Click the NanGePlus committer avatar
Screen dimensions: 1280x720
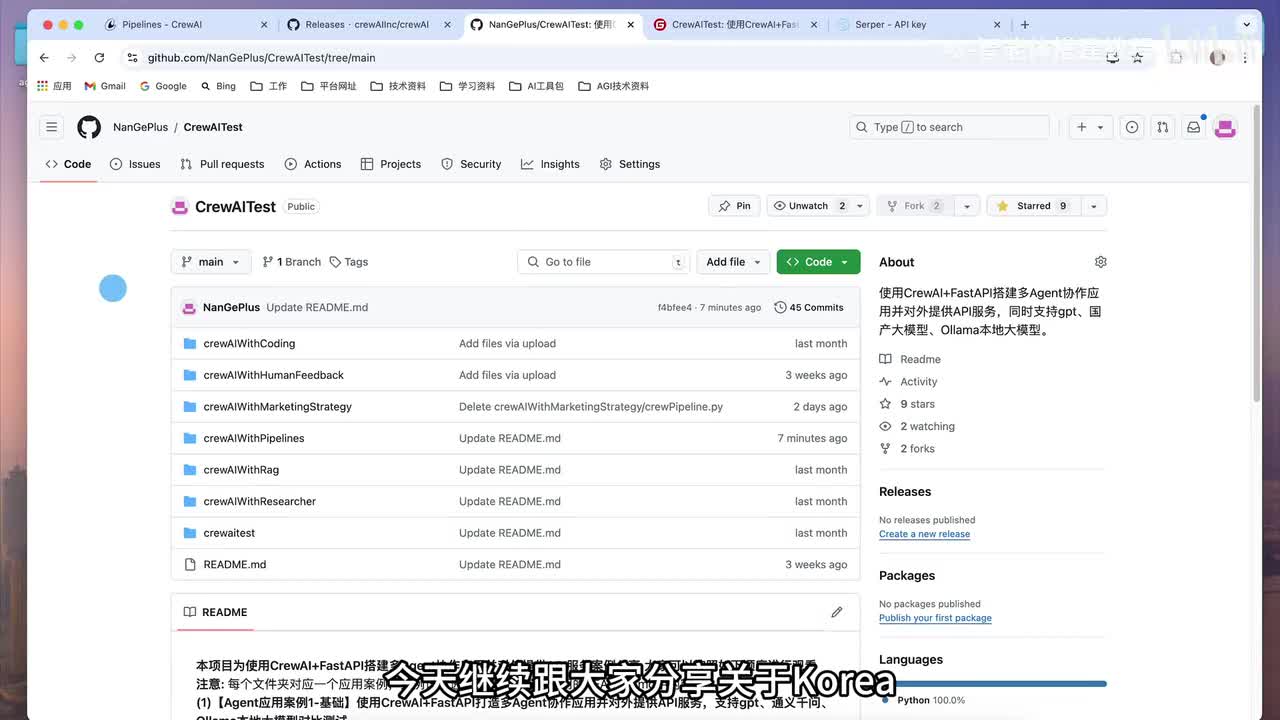click(189, 308)
